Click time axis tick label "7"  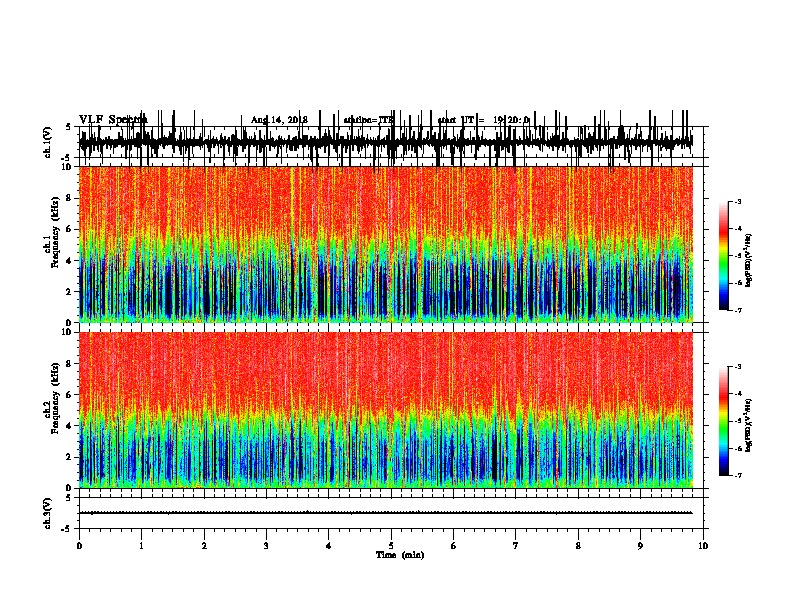tap(516, 546)
